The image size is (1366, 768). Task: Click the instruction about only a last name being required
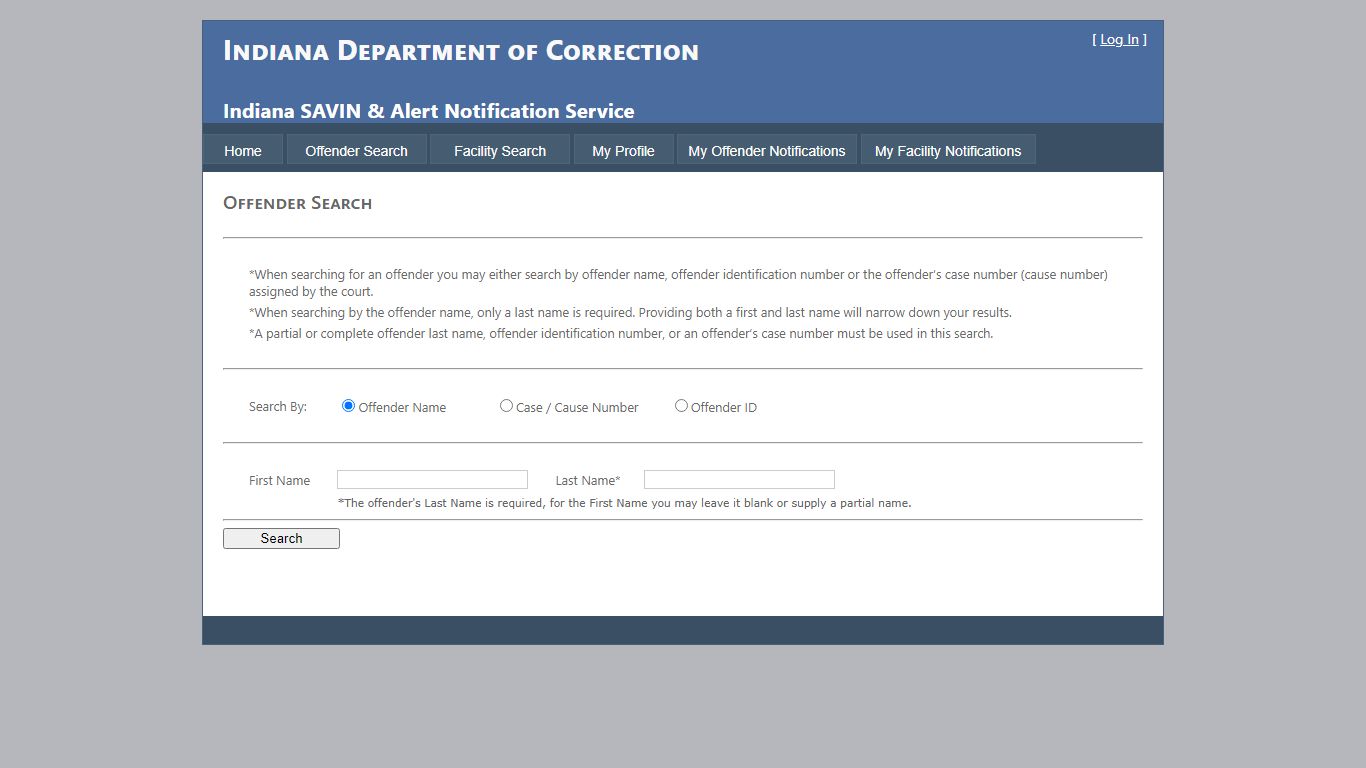point(630,313)
